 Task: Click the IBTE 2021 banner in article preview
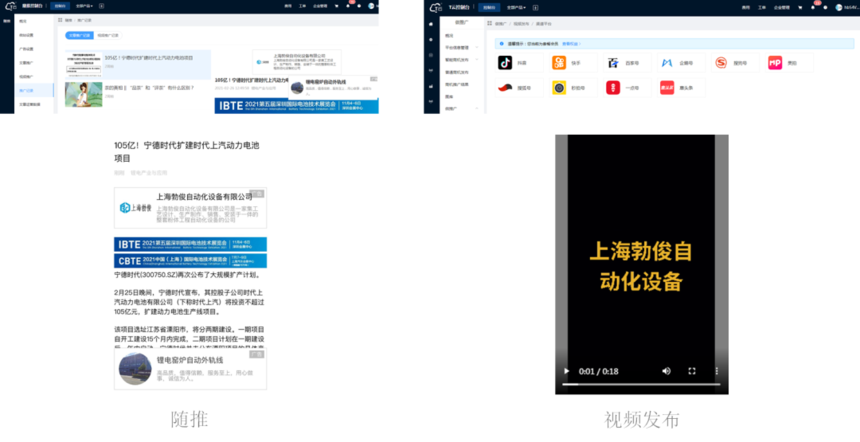click(x=190, y=244)
